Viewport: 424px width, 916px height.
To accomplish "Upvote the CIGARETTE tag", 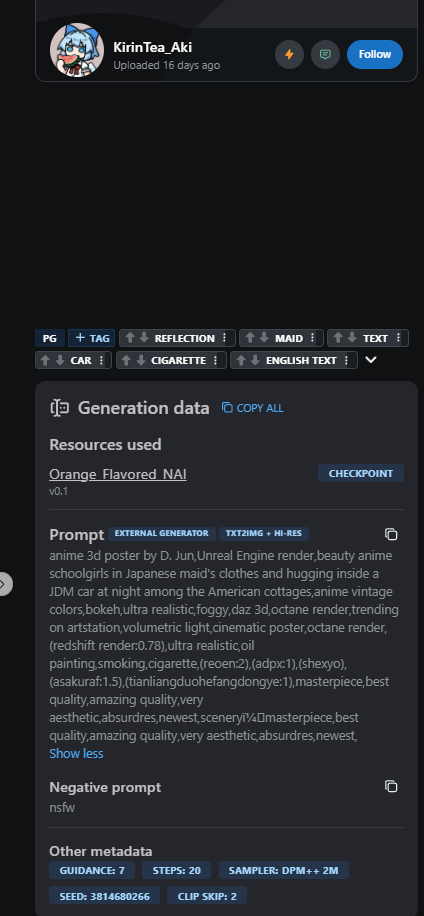I will point(127,360).
